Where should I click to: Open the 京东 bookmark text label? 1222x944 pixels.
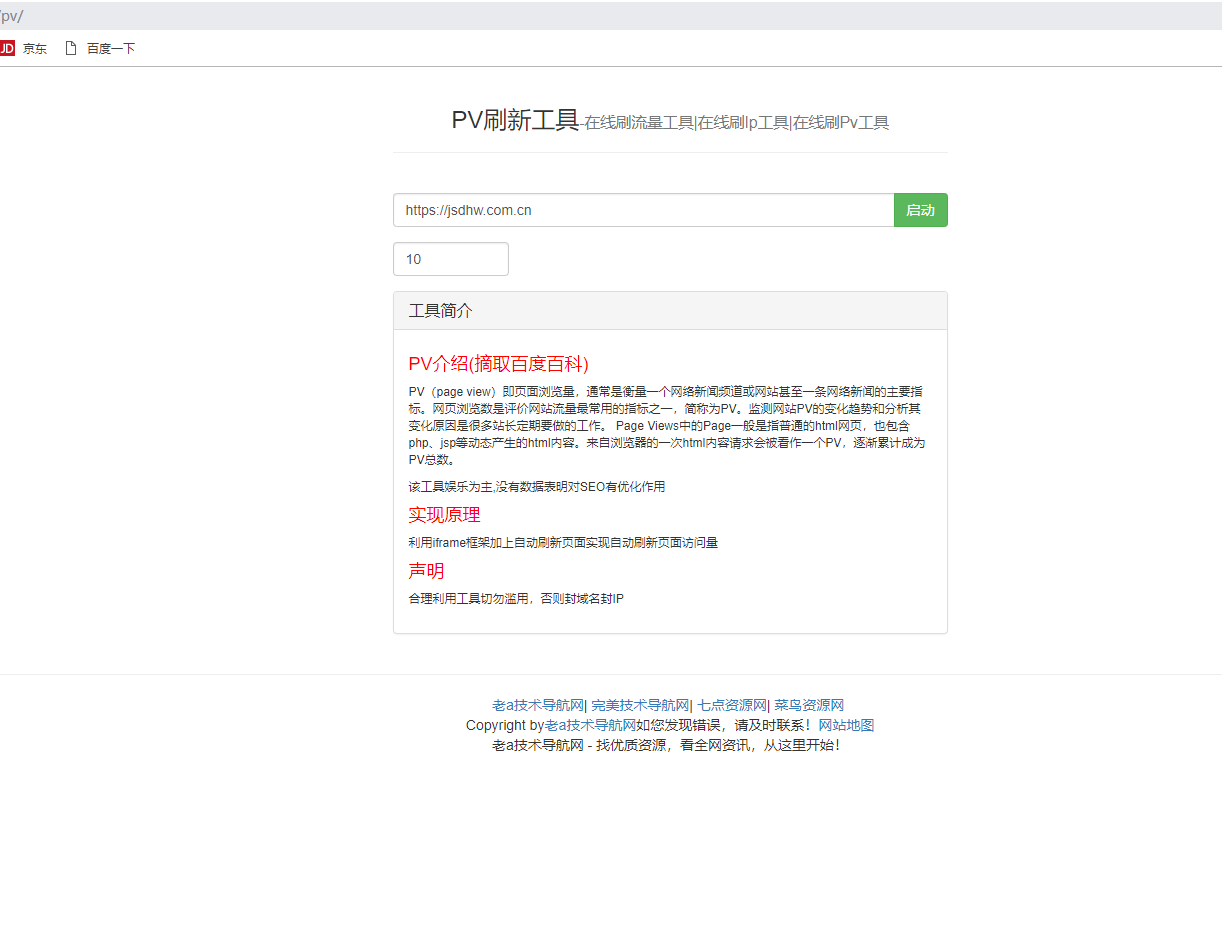coord(35,48)
